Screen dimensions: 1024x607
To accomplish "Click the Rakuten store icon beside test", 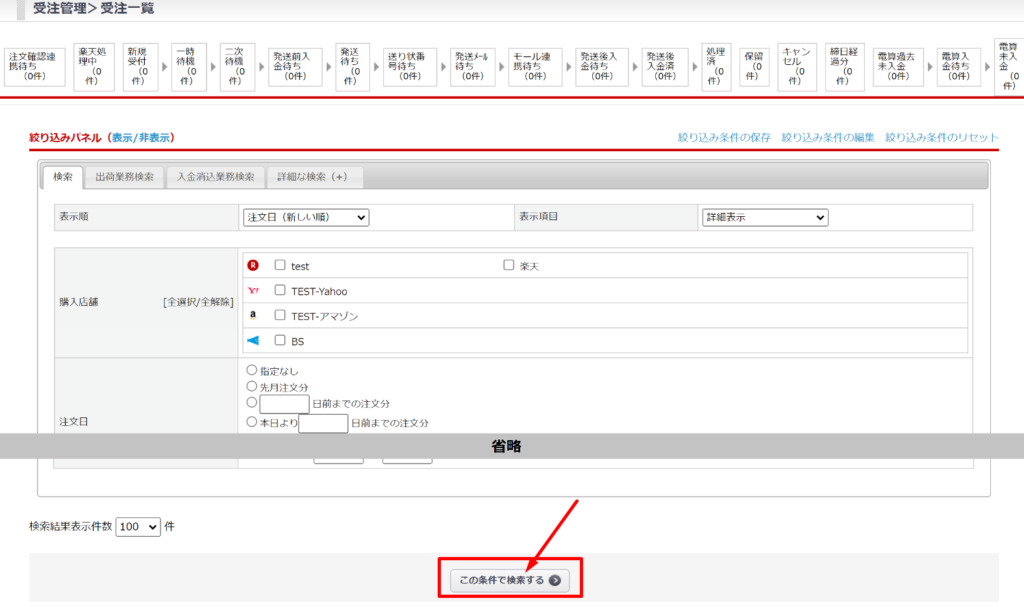I will click(x=253, y=266).
